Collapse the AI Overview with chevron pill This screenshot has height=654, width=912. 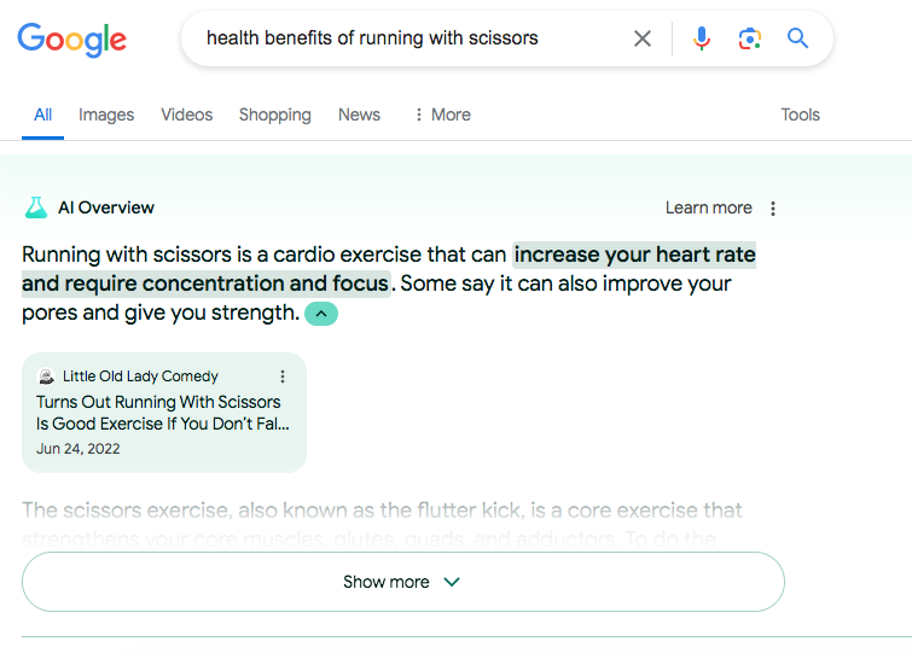(321, 314)
